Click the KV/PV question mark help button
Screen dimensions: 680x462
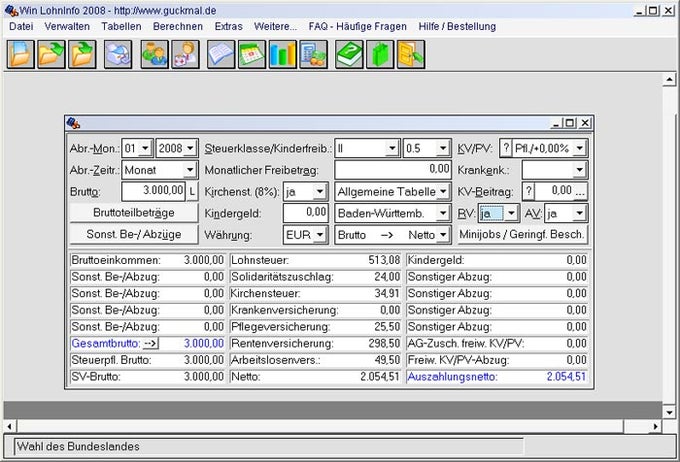[x=506, y=148]
